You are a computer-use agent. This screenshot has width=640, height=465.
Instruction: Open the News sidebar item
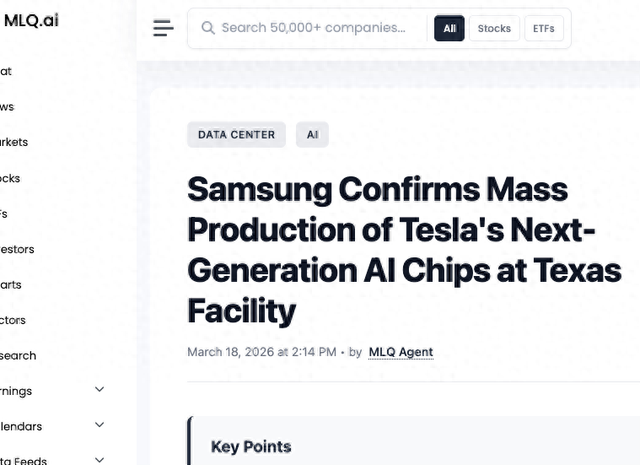7,107
